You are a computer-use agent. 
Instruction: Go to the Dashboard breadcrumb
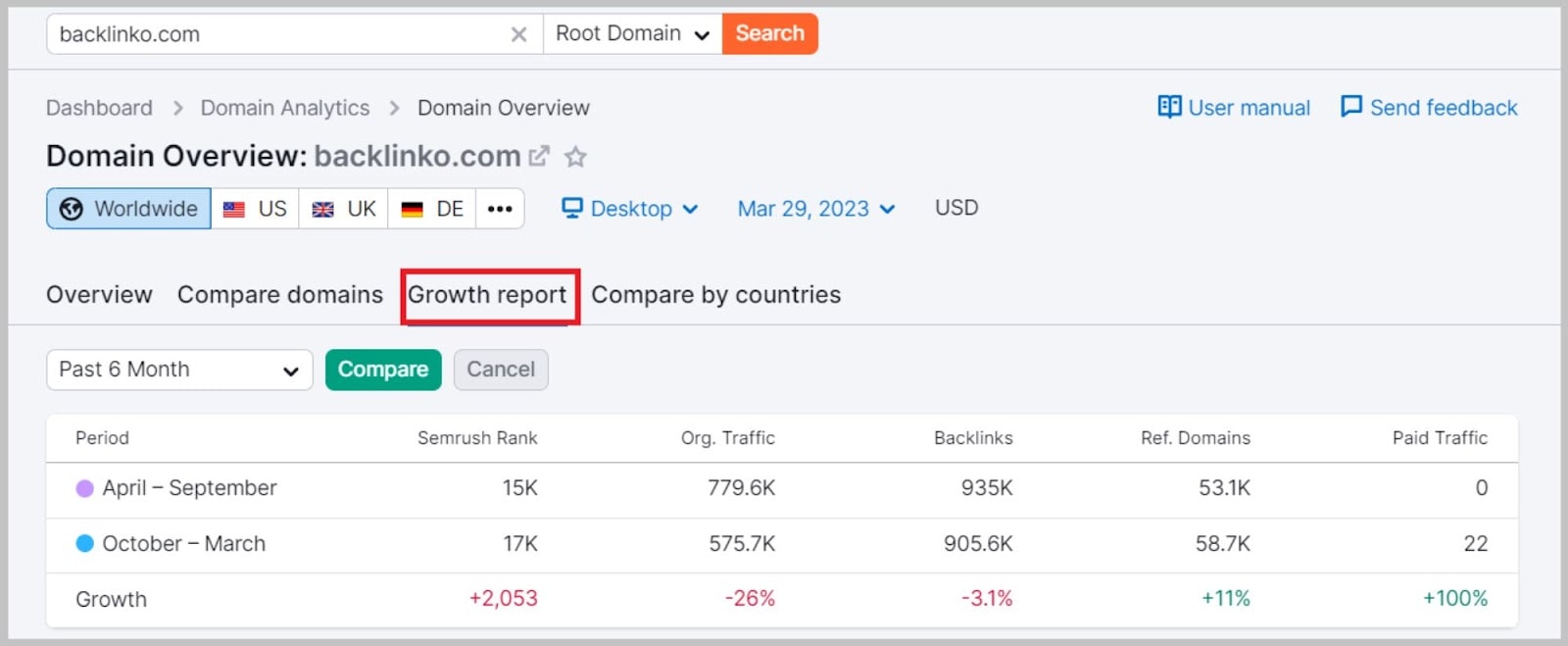(99, 108)
